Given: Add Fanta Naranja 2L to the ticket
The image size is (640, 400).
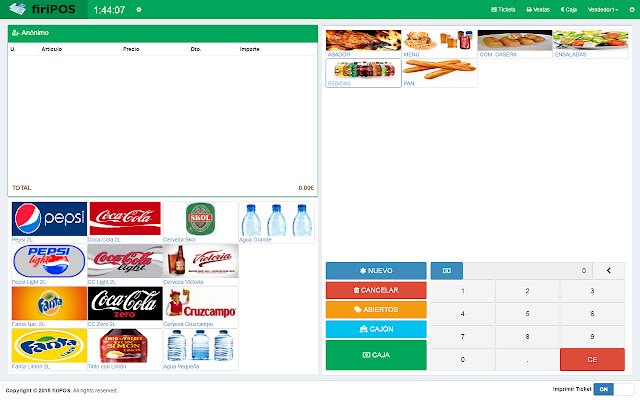Looking at the screenshot, I should pos(49,307).
